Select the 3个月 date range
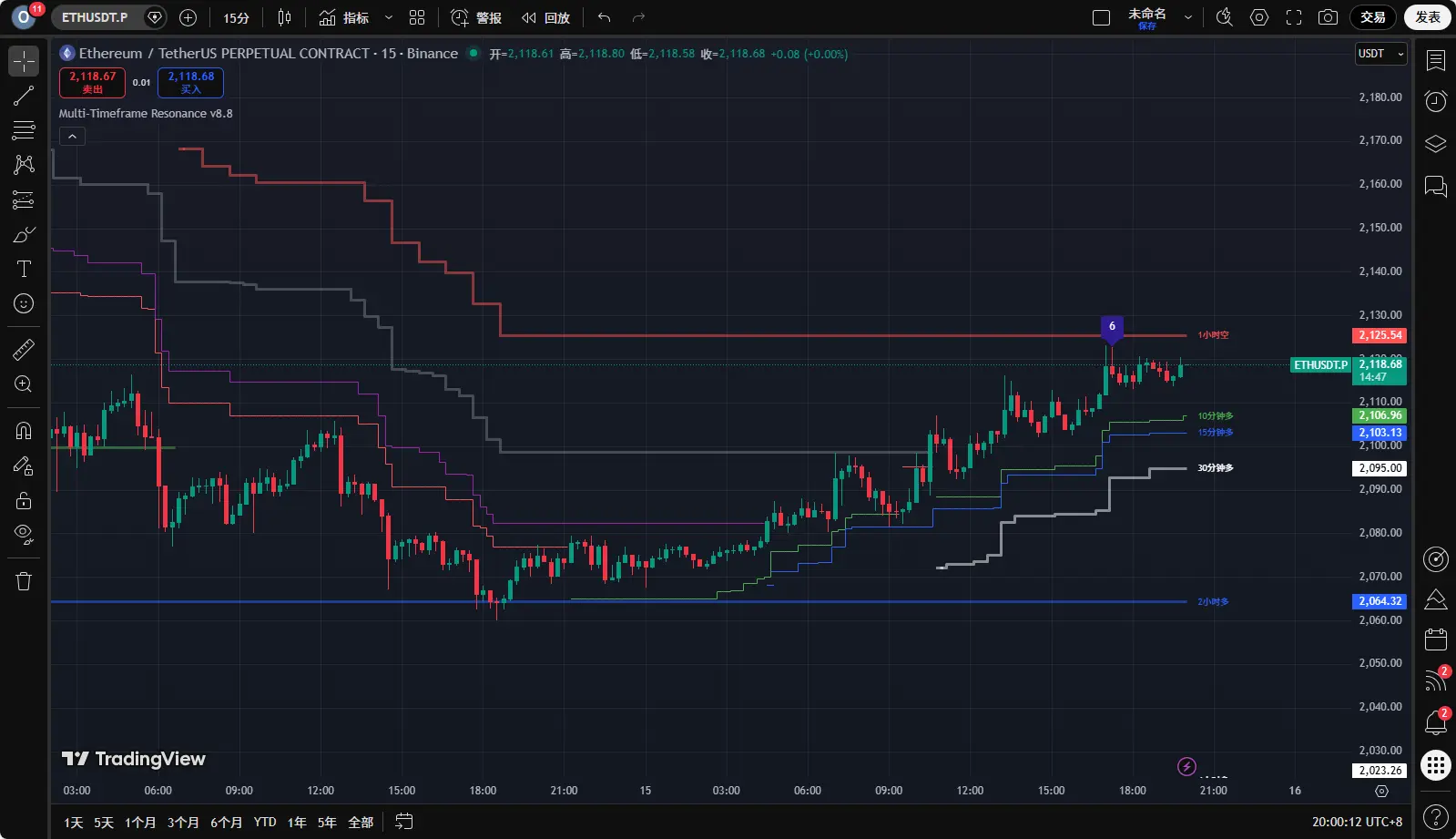The width and height of the screenshot is (1456, 839). click(x=183, y=823)
